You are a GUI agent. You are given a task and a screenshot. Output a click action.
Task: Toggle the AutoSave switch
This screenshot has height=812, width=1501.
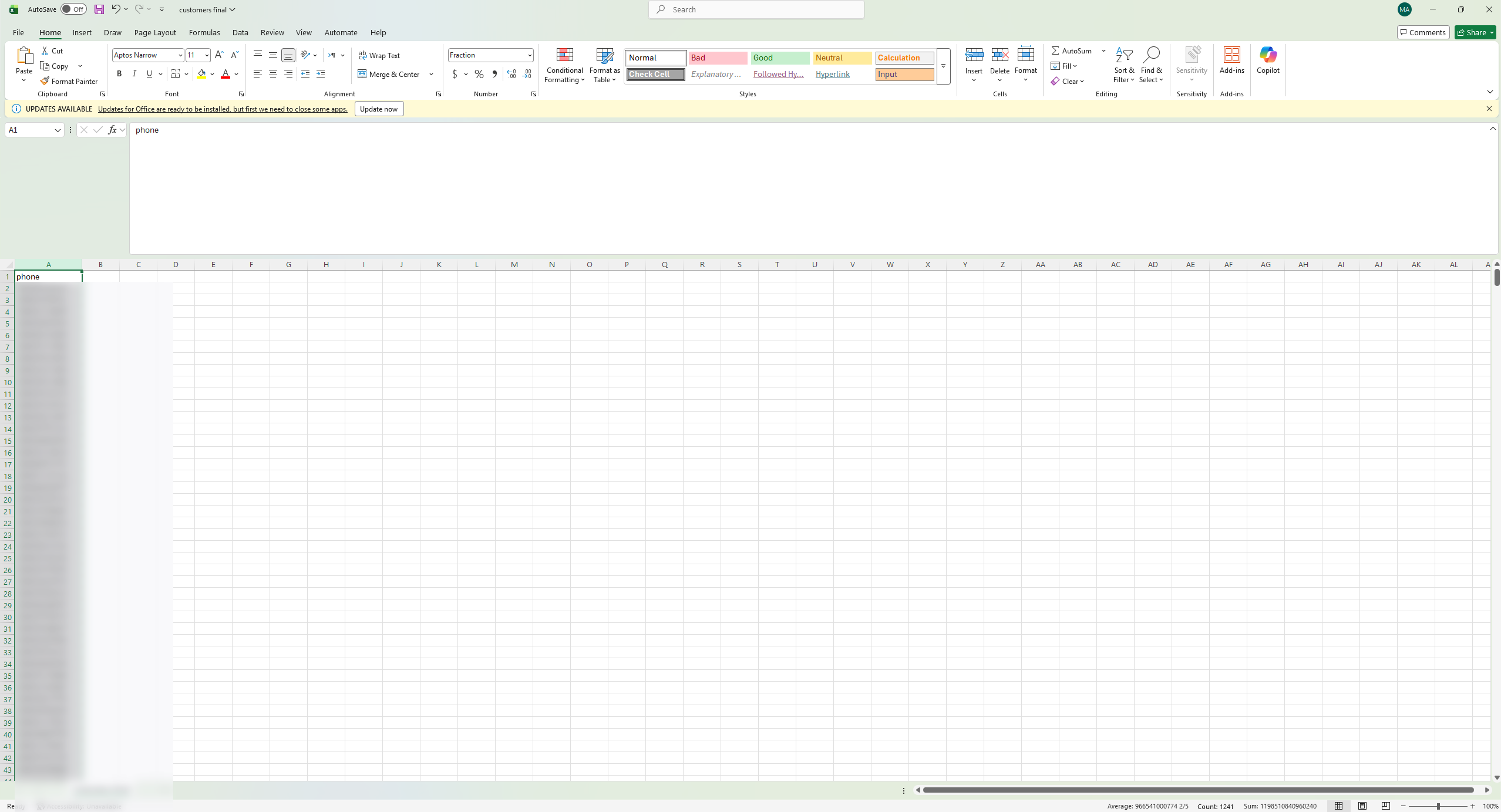pyautogui.click(x=73, y=9)
